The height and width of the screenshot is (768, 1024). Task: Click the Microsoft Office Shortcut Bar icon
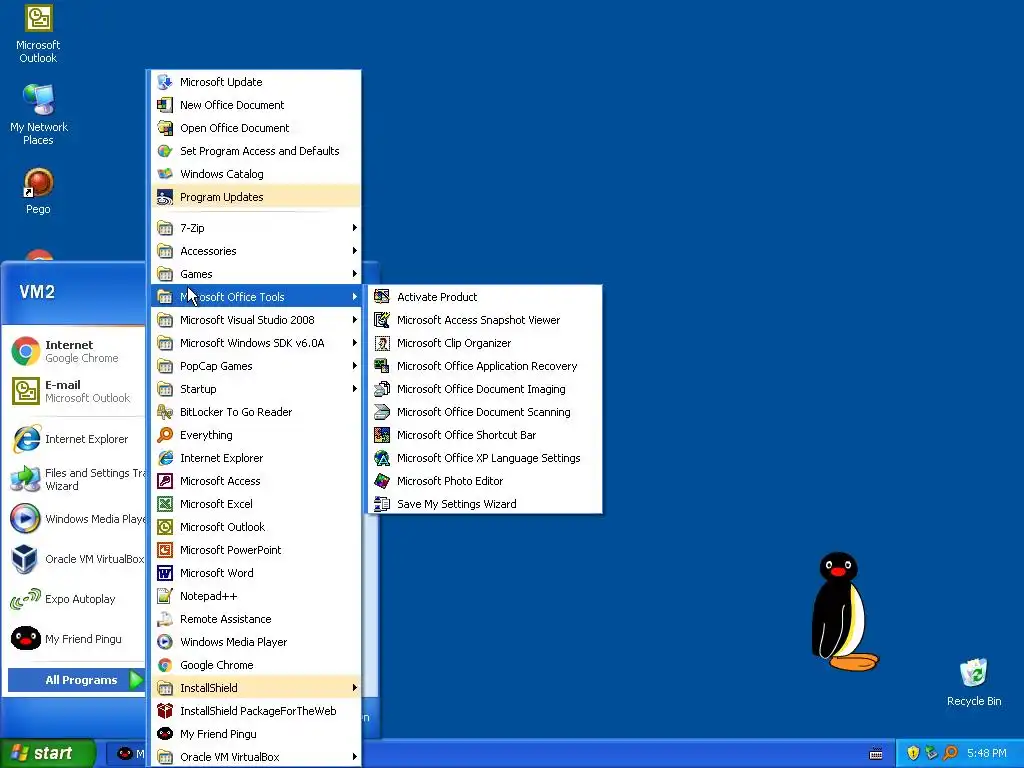(382, 435)
